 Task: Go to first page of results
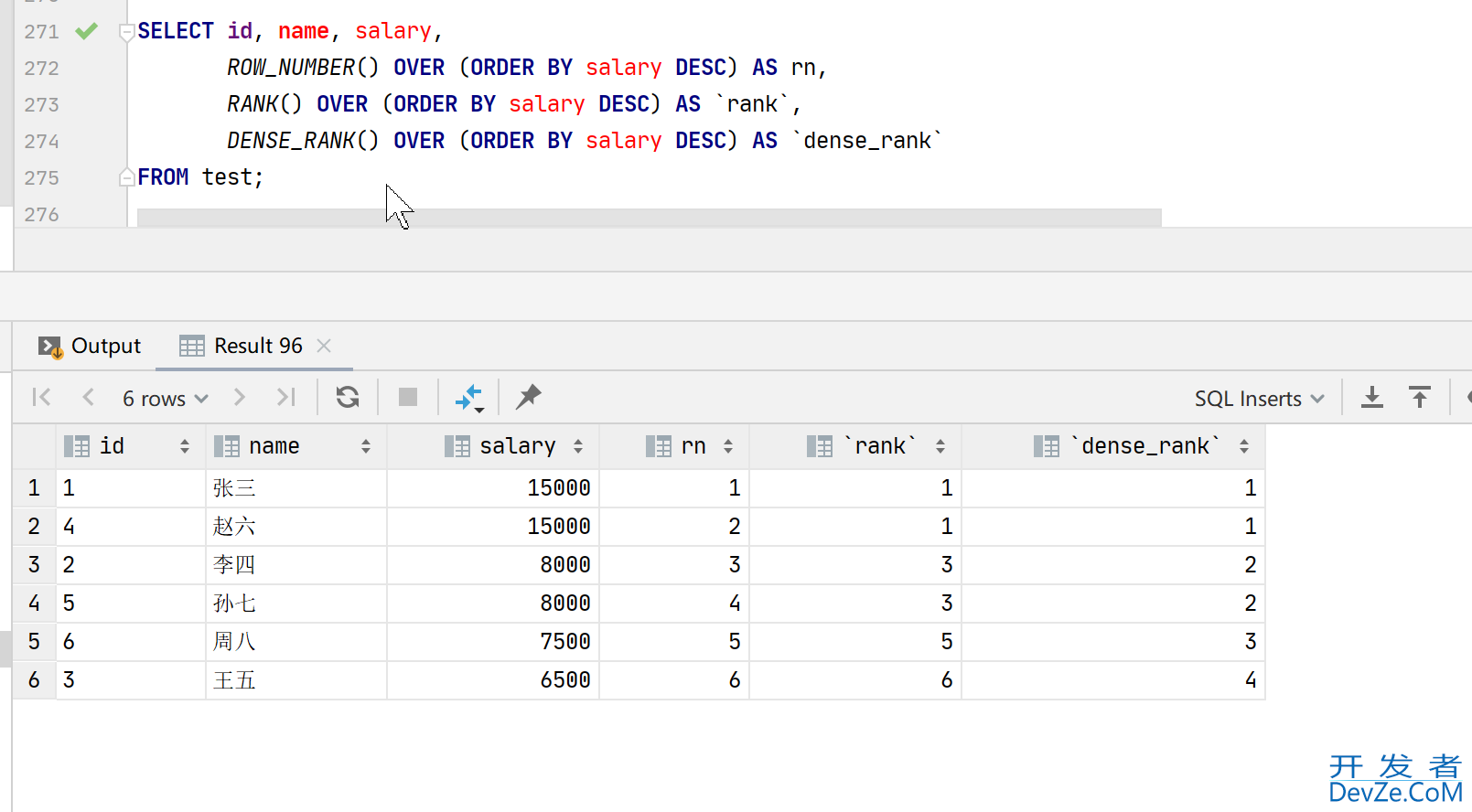(x=41, y=397)
